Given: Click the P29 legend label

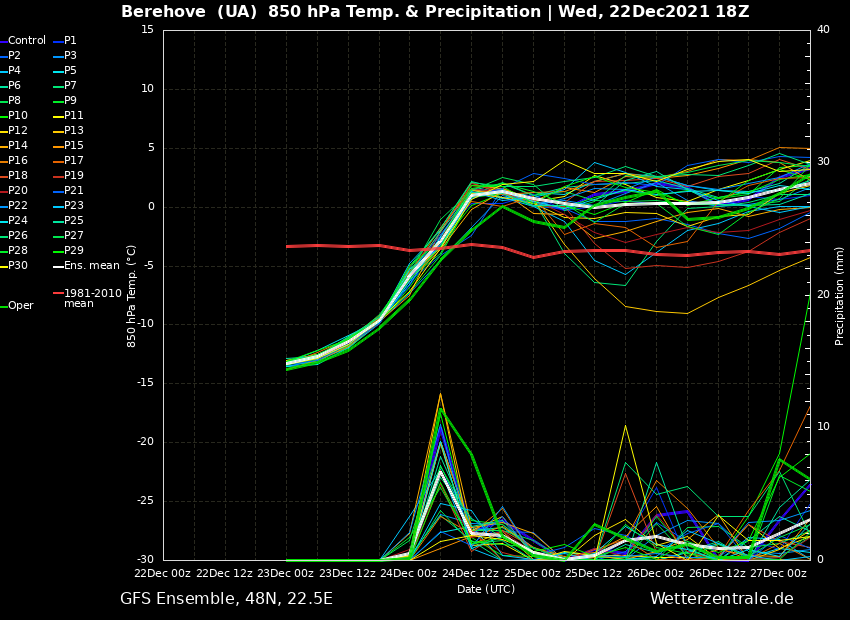Looking at the screenshot, I should click(73, 251).
